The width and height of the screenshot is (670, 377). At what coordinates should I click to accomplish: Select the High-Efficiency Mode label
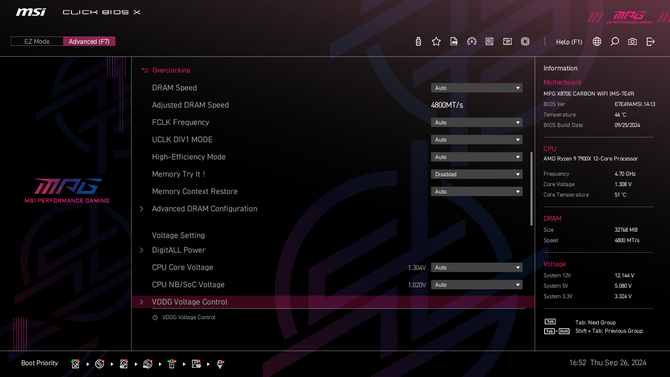(188, 157)
